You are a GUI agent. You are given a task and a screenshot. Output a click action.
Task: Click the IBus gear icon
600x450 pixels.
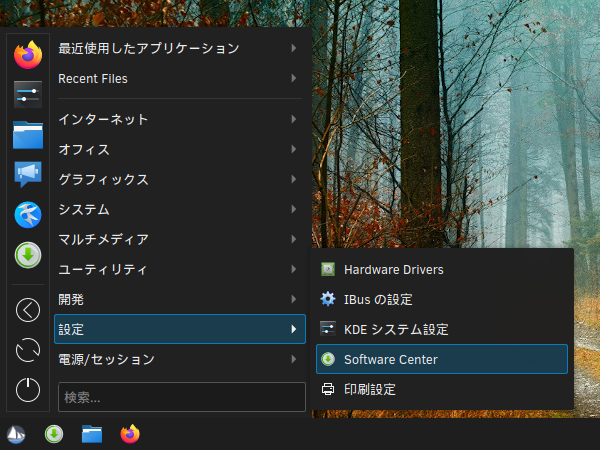coord(328,299)
